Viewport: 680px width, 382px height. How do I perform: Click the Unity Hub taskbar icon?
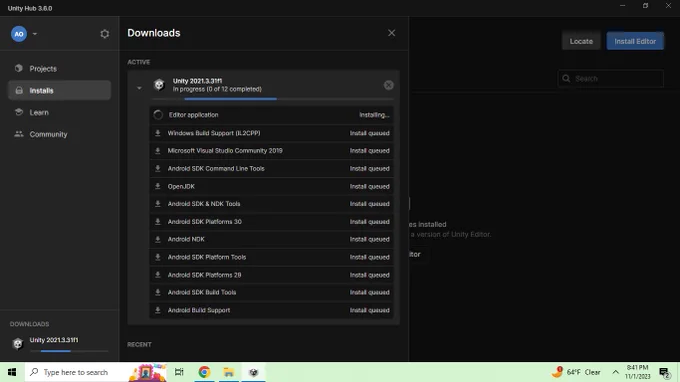tap(254, 372)
